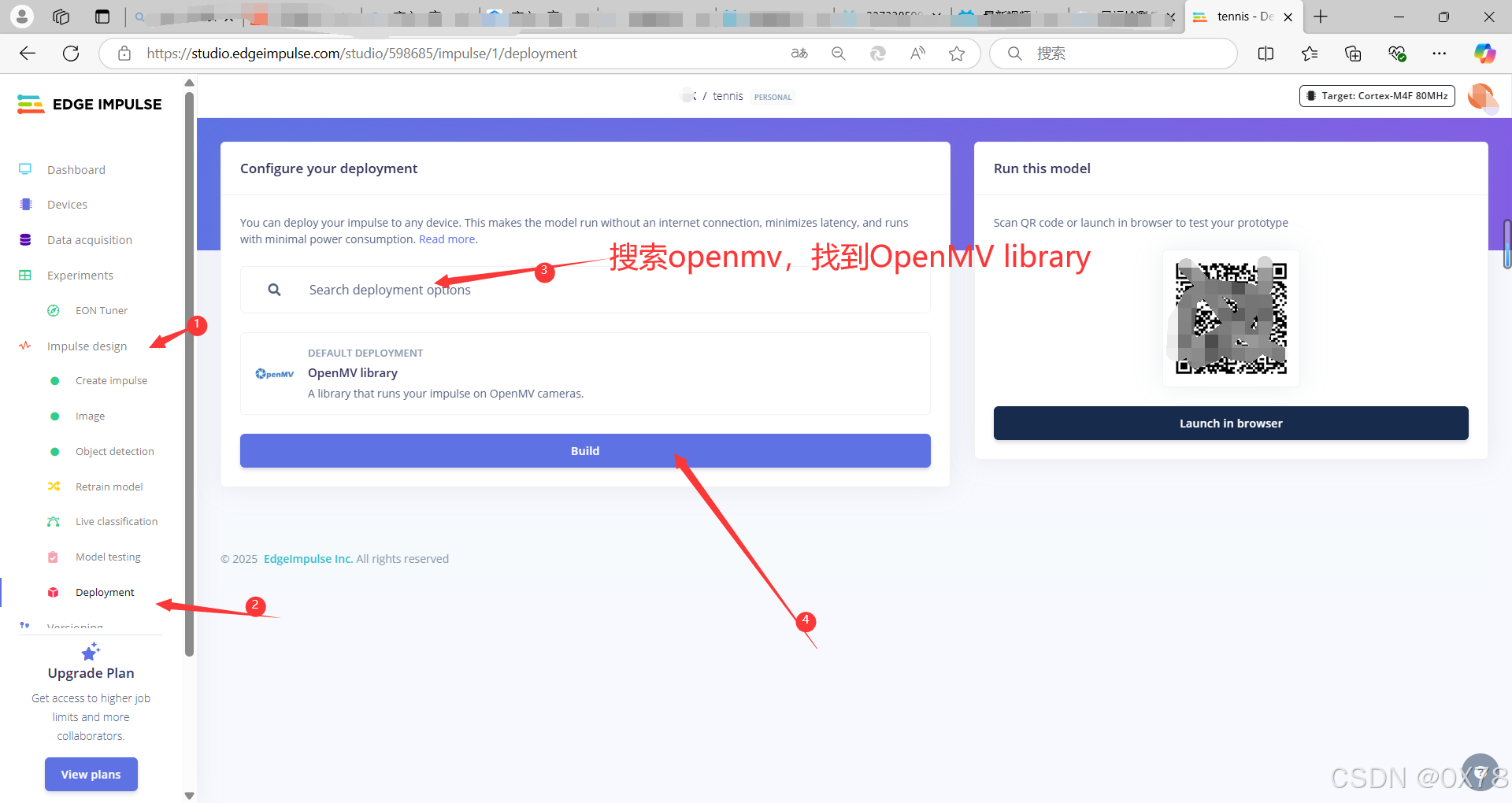1512x803 pixels.
Task: Open EON Tuner
Action: coord(102,311)
